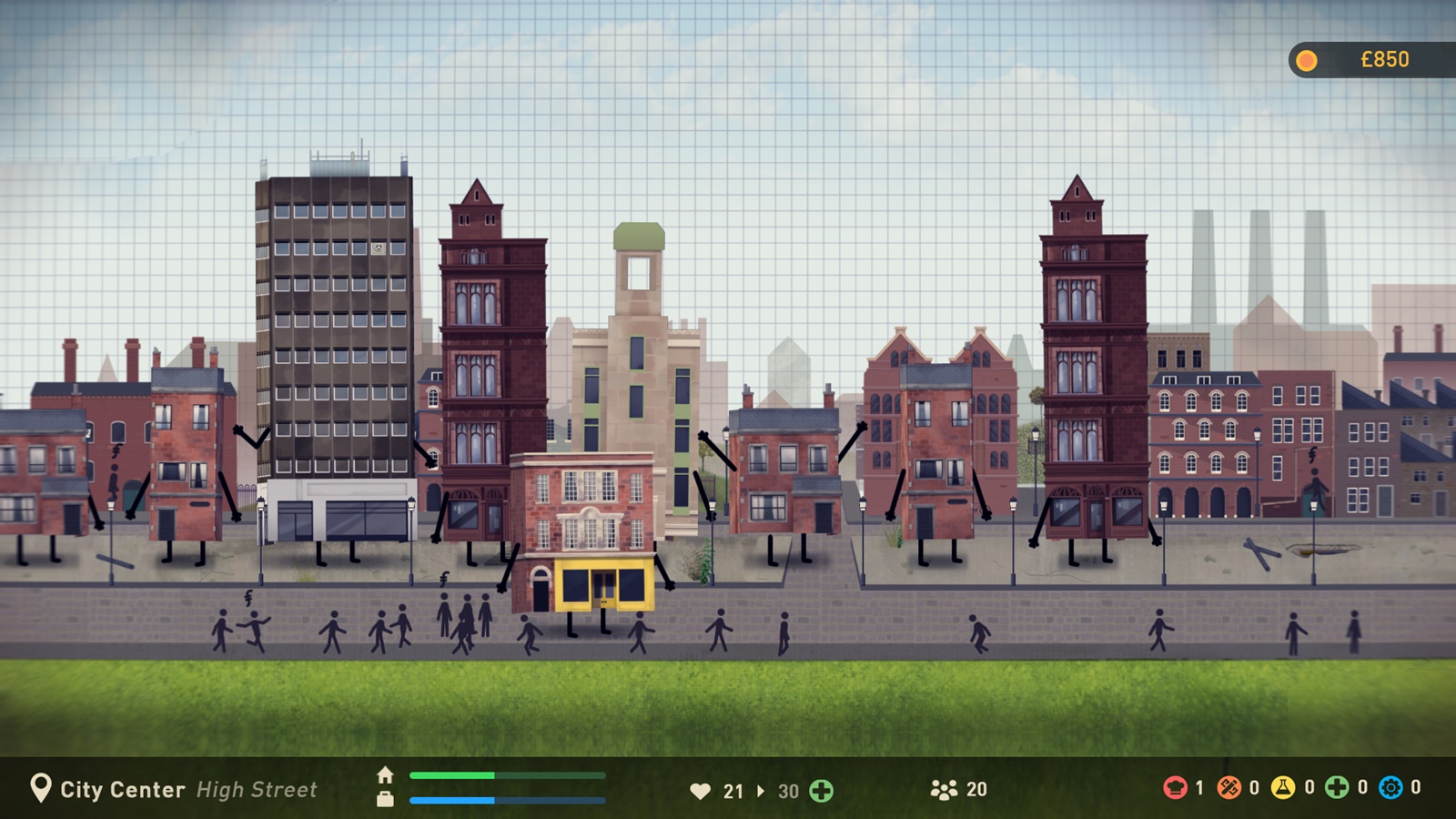The width and height of the screenshot is (1456, 819).
Task: Click the green plus beside appeal 30
Action: coord(821,791)
